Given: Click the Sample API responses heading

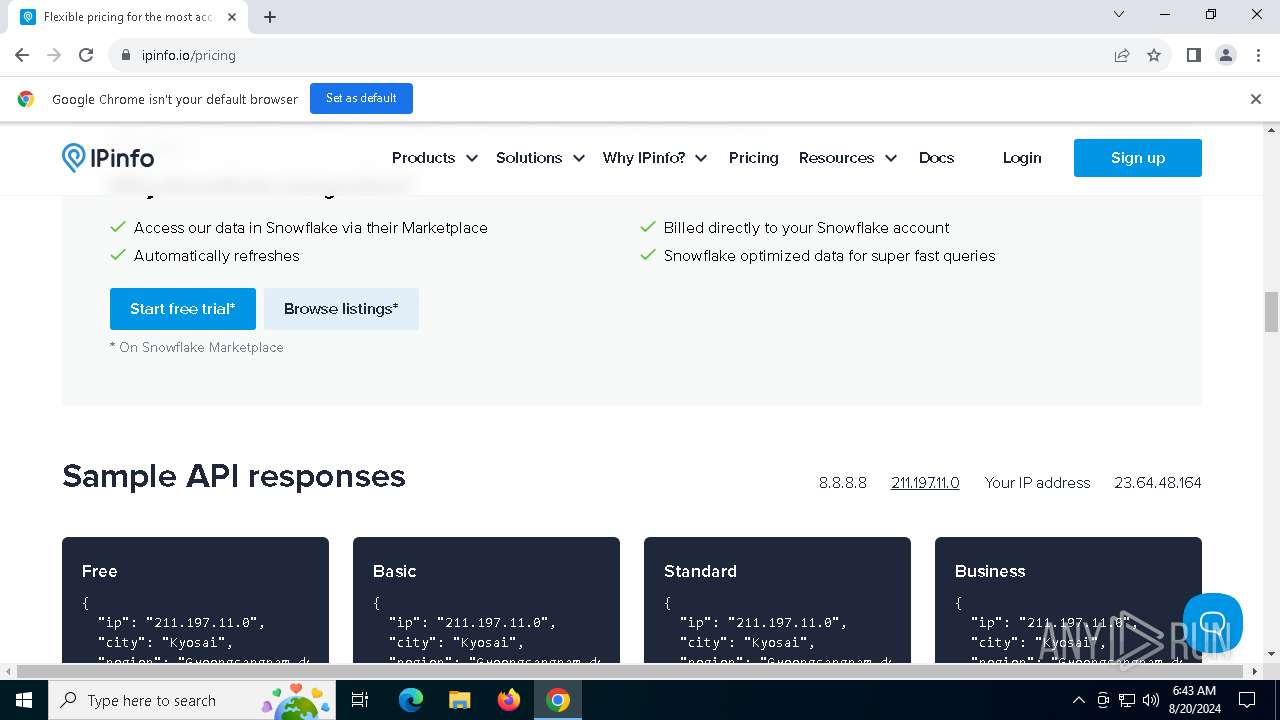Looking at the screenshot, I should coord(234,476).
